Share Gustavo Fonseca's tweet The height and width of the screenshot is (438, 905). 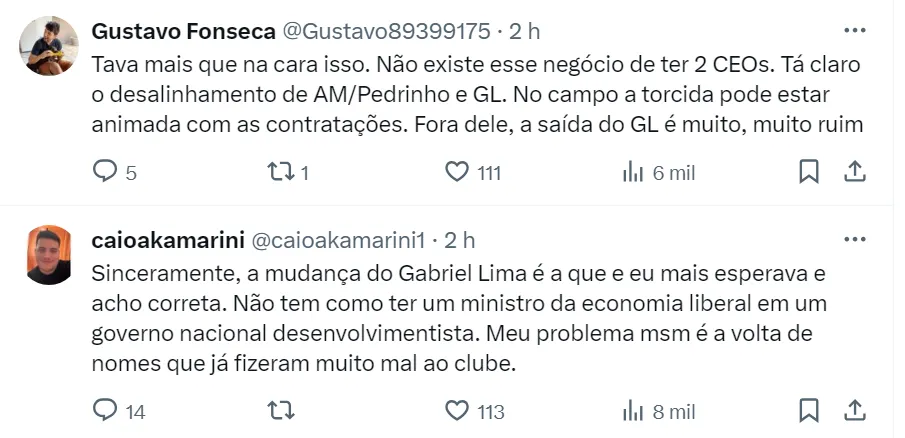point(855,172)
